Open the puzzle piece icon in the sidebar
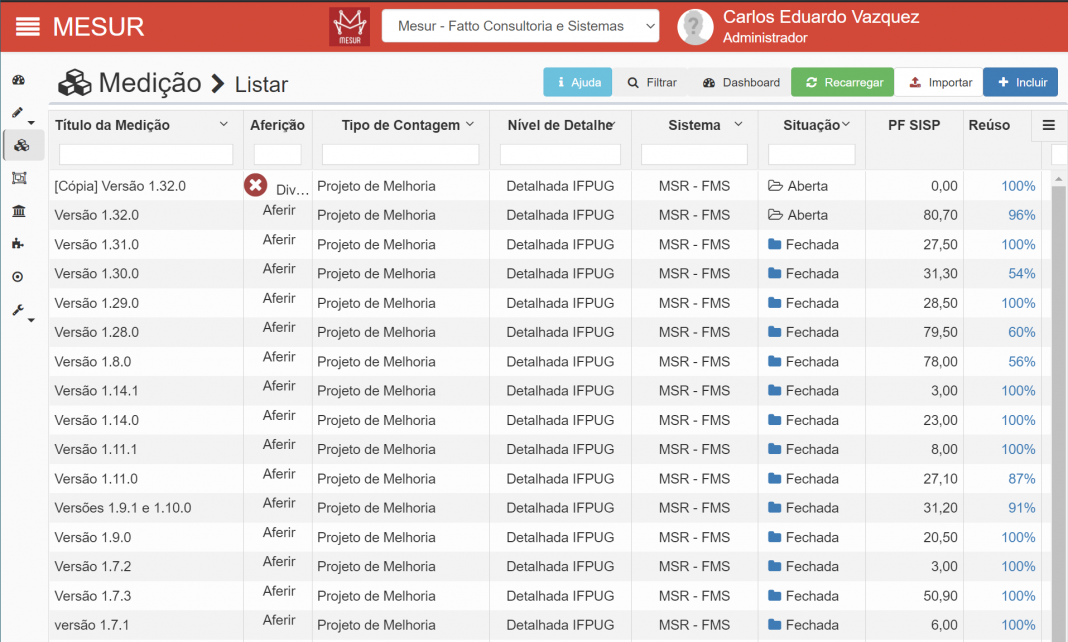This screenshot has width=1068, height=642. (x=18, y=244)
